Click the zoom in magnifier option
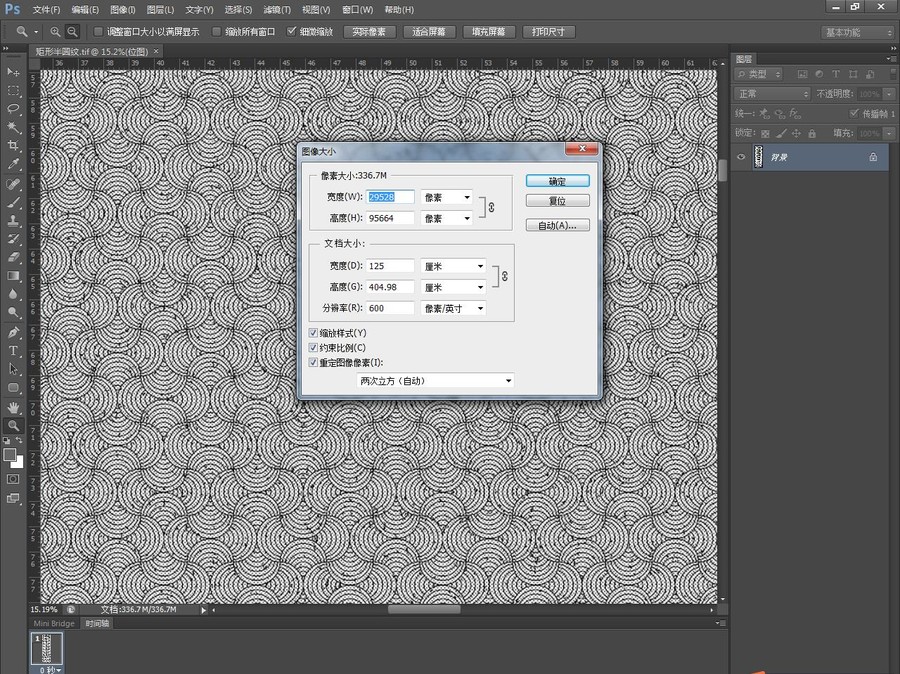 click(55, 32)
